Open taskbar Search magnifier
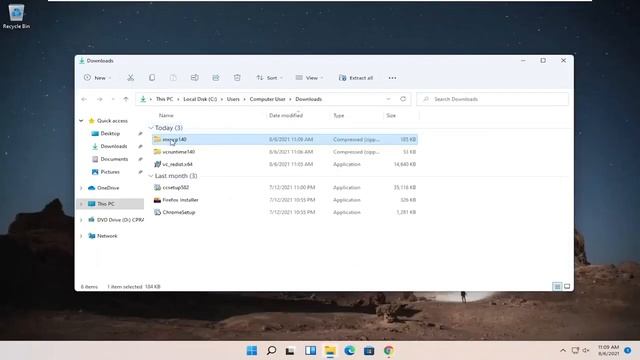Viewport: 640px width, 360px height. (271, 351)
